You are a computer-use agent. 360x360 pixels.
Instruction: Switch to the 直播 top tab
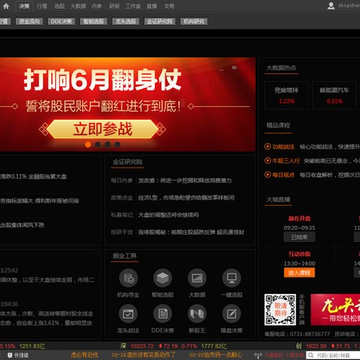click(152, 6)
